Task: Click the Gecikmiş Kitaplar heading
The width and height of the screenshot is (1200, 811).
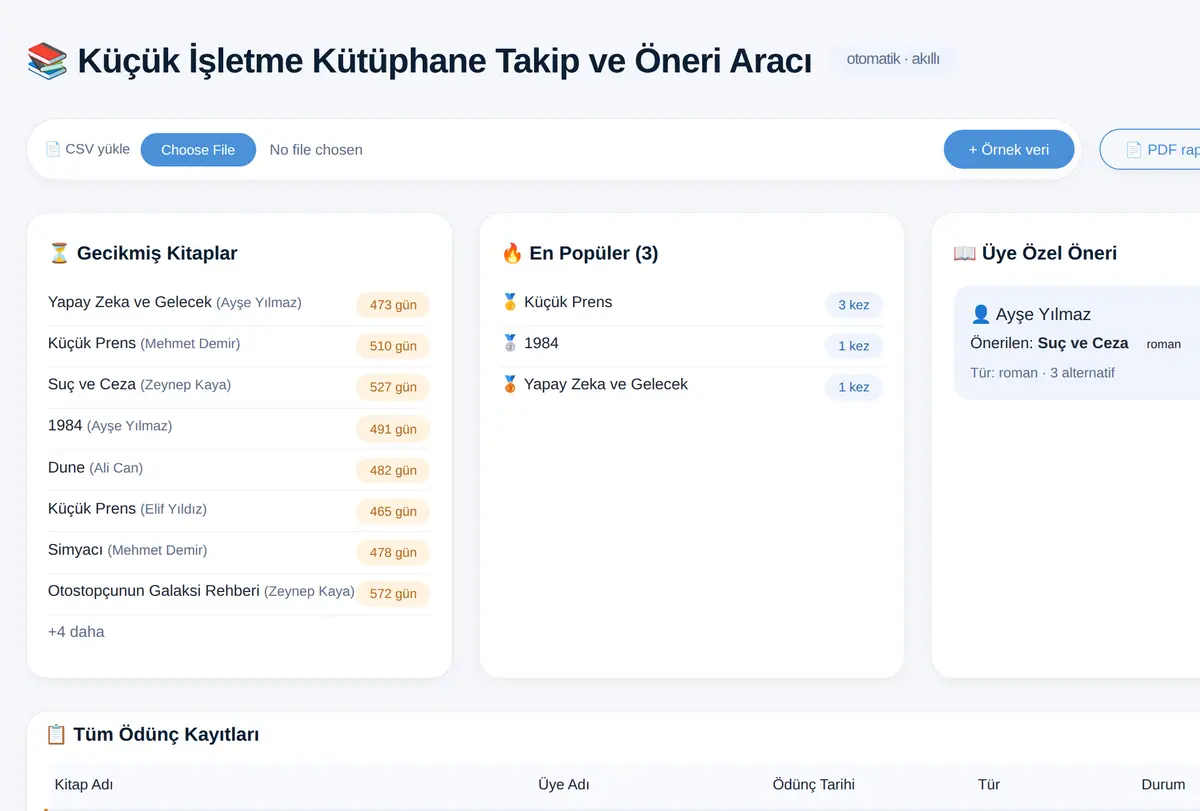Action: pyautogui.click(x=157, y=253)
